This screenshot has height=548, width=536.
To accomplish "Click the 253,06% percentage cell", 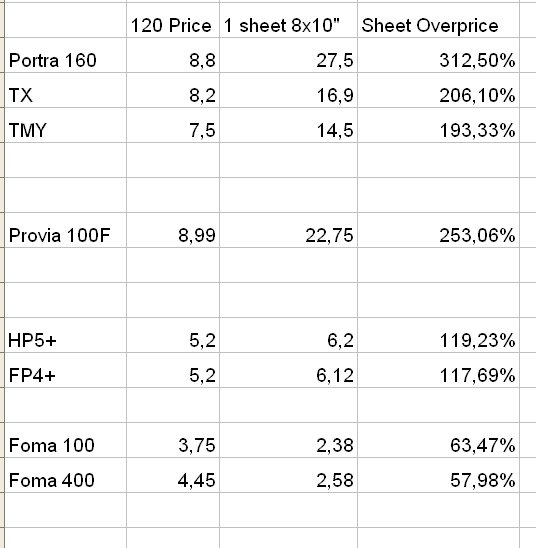I will click(439, 230).
